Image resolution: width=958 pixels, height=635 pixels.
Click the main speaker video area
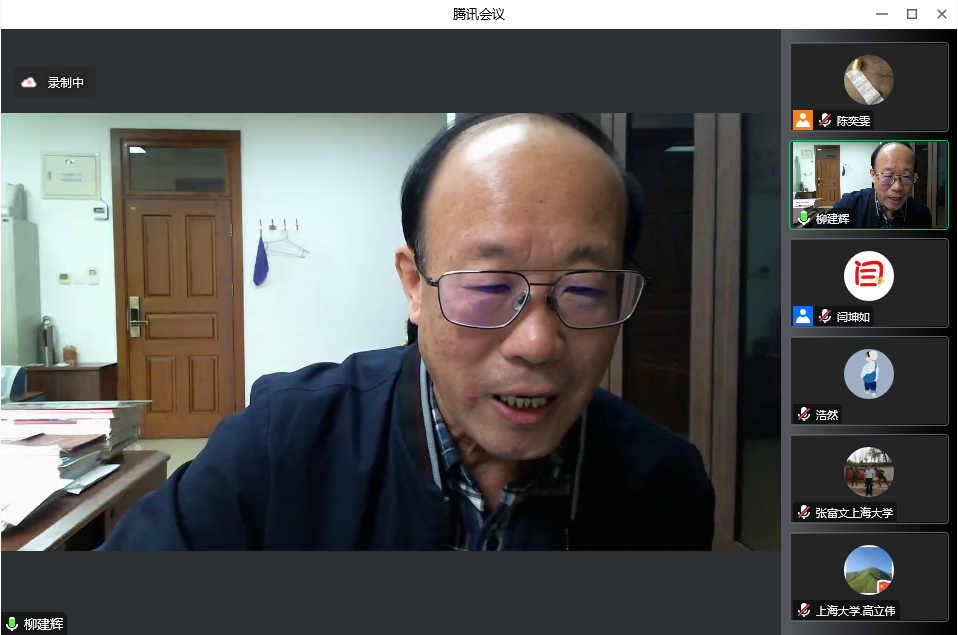390,330
